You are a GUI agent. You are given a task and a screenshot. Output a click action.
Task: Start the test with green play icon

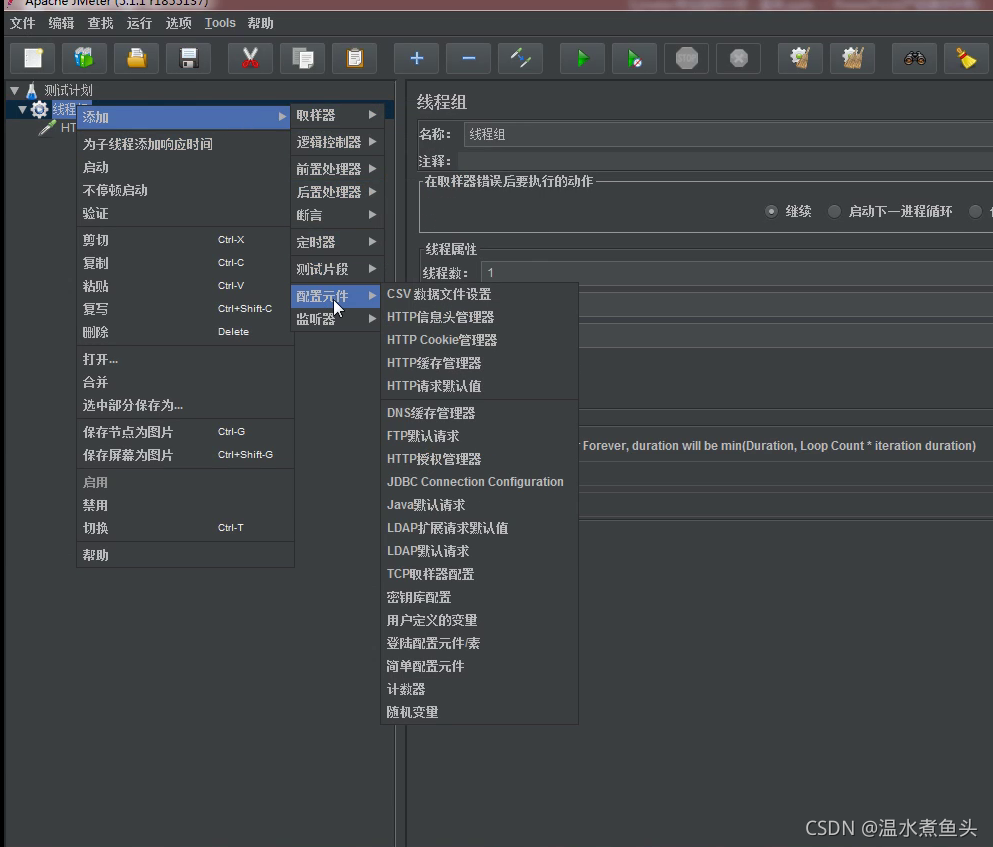(582, 58)
